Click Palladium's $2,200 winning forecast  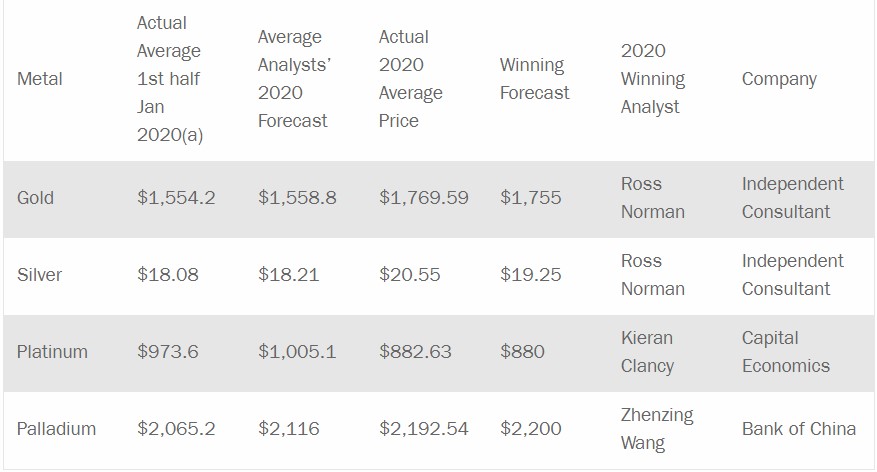point(531,429)
